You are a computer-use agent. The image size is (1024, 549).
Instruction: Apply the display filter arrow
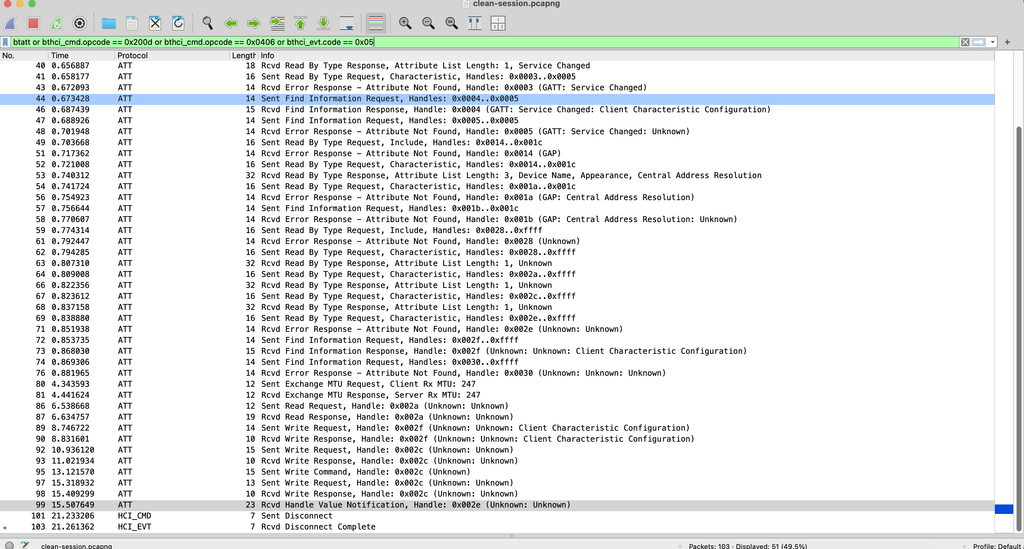[978, 42]
